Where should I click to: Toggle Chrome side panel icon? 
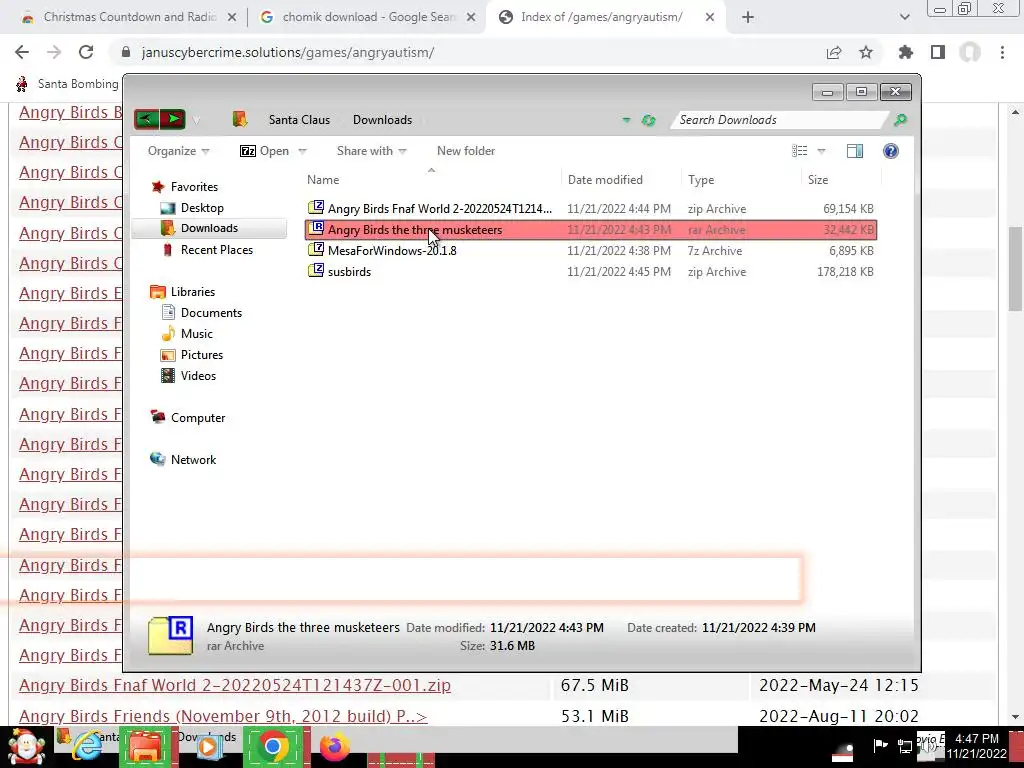938,52
